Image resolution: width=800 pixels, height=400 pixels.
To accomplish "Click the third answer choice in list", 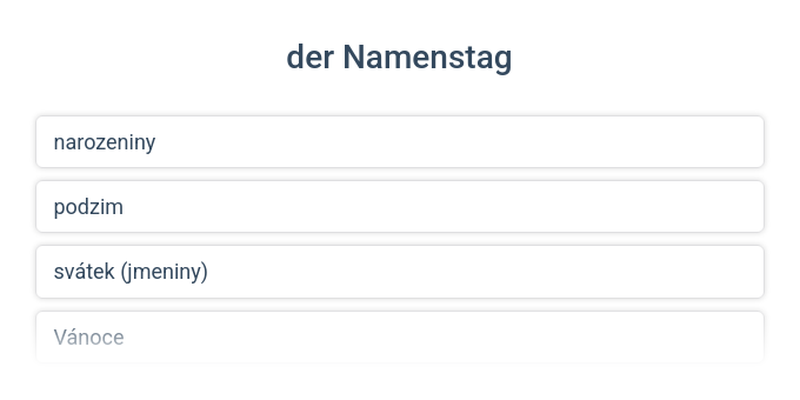I will 400,272.
